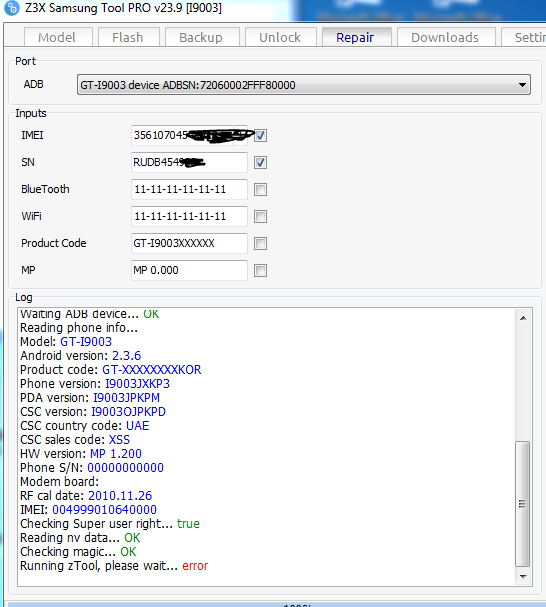Click 'CSC sales code: XSS' log line

75,440
